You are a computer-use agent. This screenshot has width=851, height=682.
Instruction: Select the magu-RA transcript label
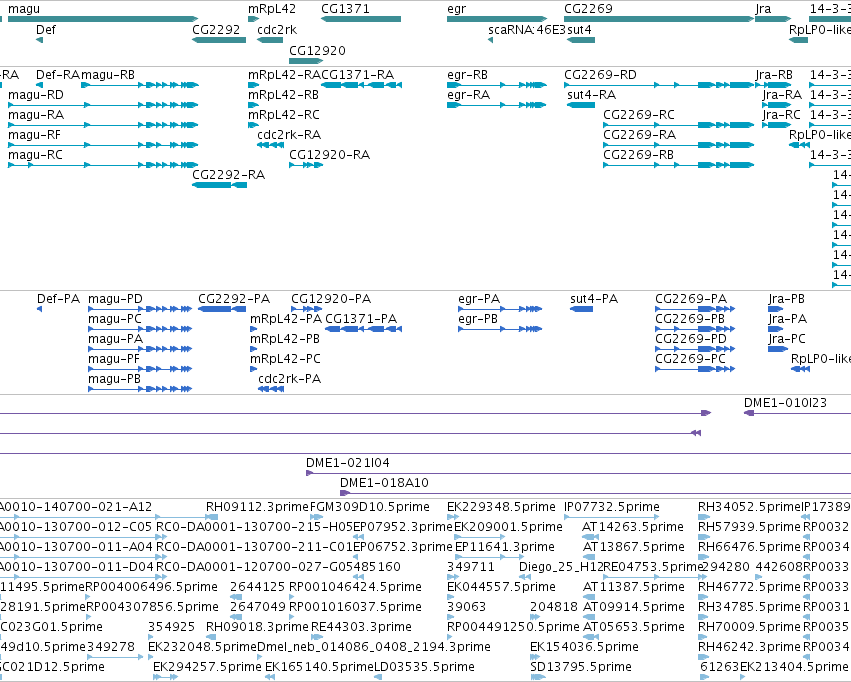tap(36, 115)
